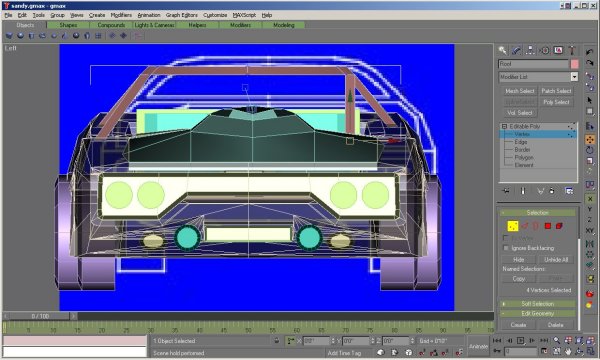Click the Unhide All button
Screen dimensions: 600x360
click(556, 259)
